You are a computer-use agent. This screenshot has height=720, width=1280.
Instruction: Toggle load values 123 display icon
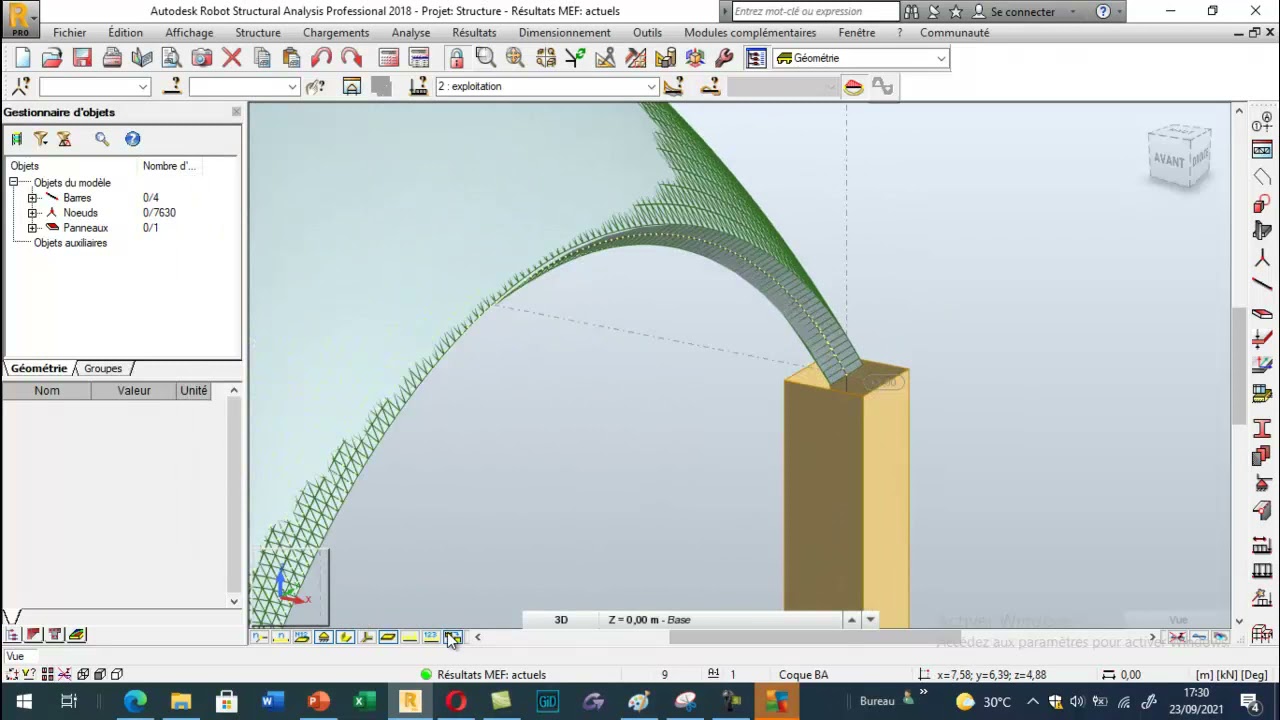tap(431, 637)
